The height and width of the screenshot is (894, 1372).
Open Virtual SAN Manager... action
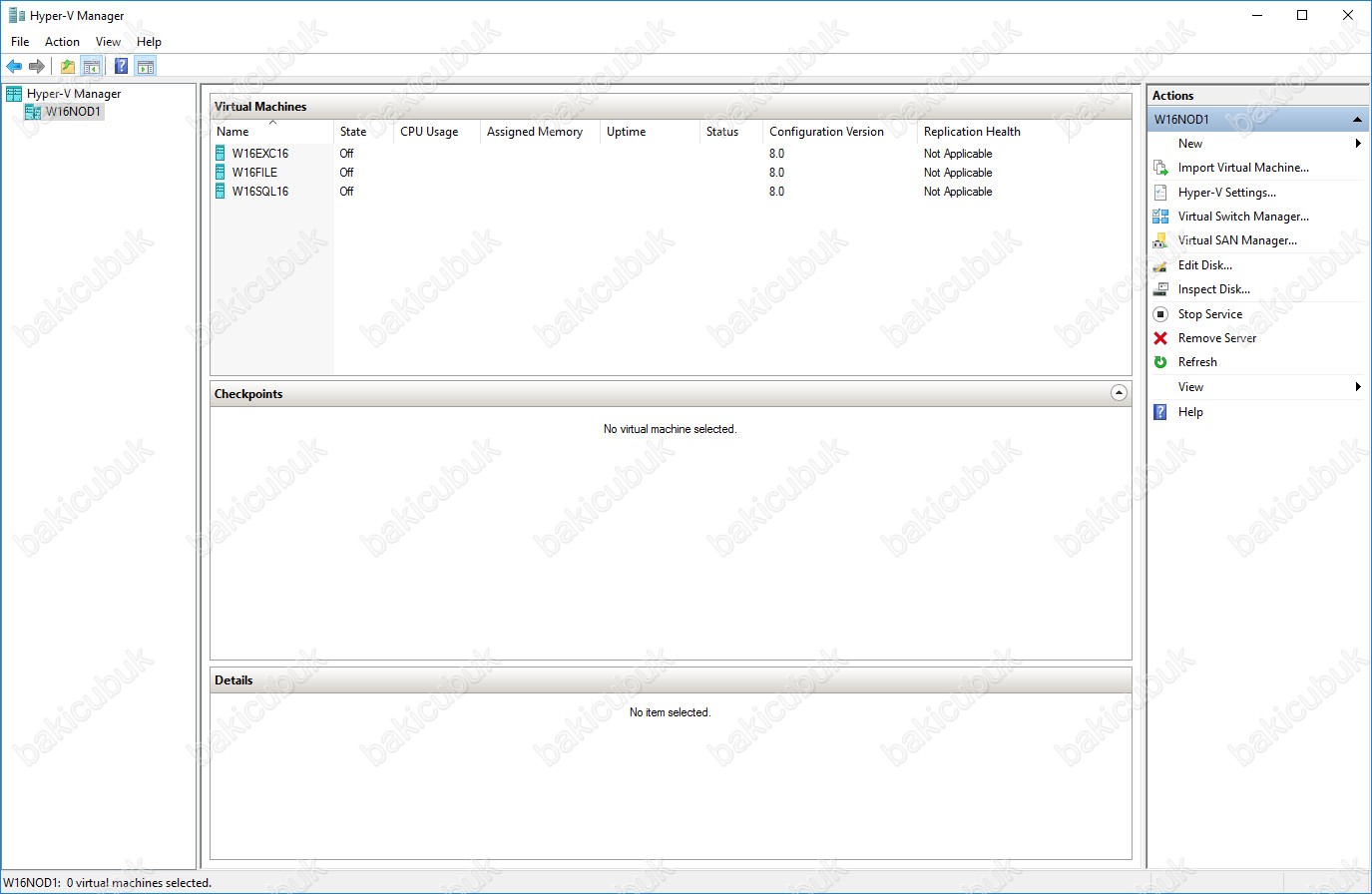coord(1237,240)
